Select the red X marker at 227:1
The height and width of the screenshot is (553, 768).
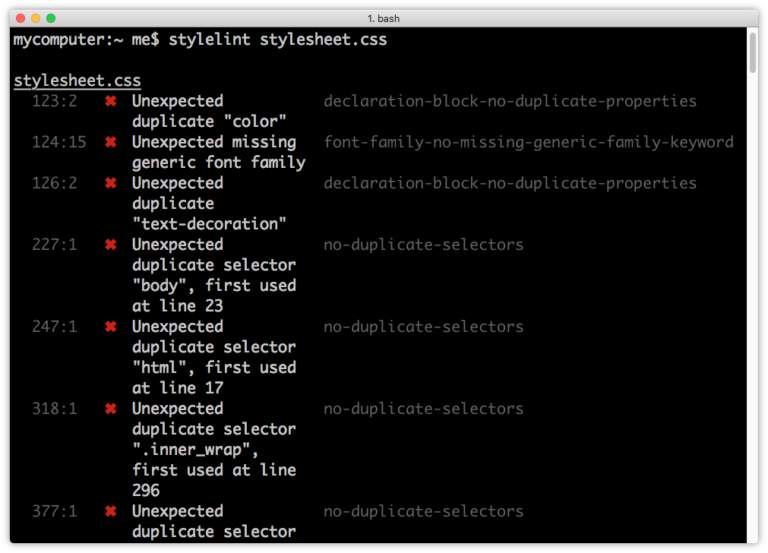pyautogui.click(x=111, y=245)
